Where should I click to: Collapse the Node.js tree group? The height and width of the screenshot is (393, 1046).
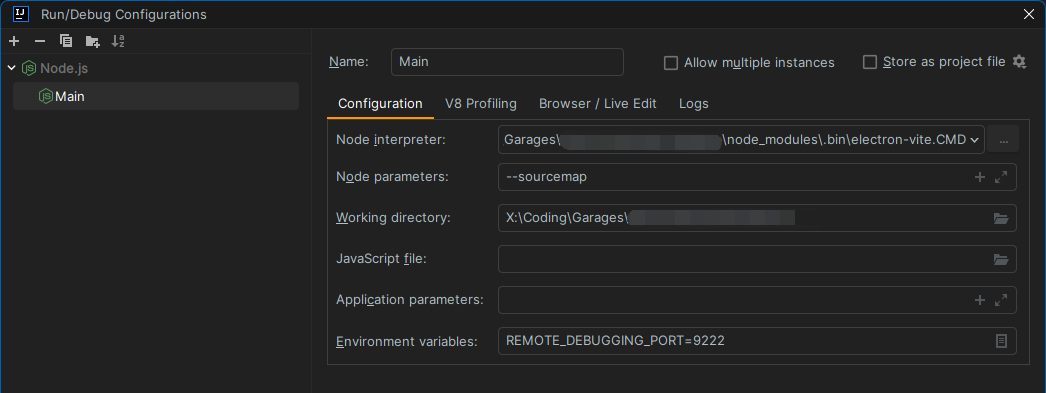click(11, 68)
